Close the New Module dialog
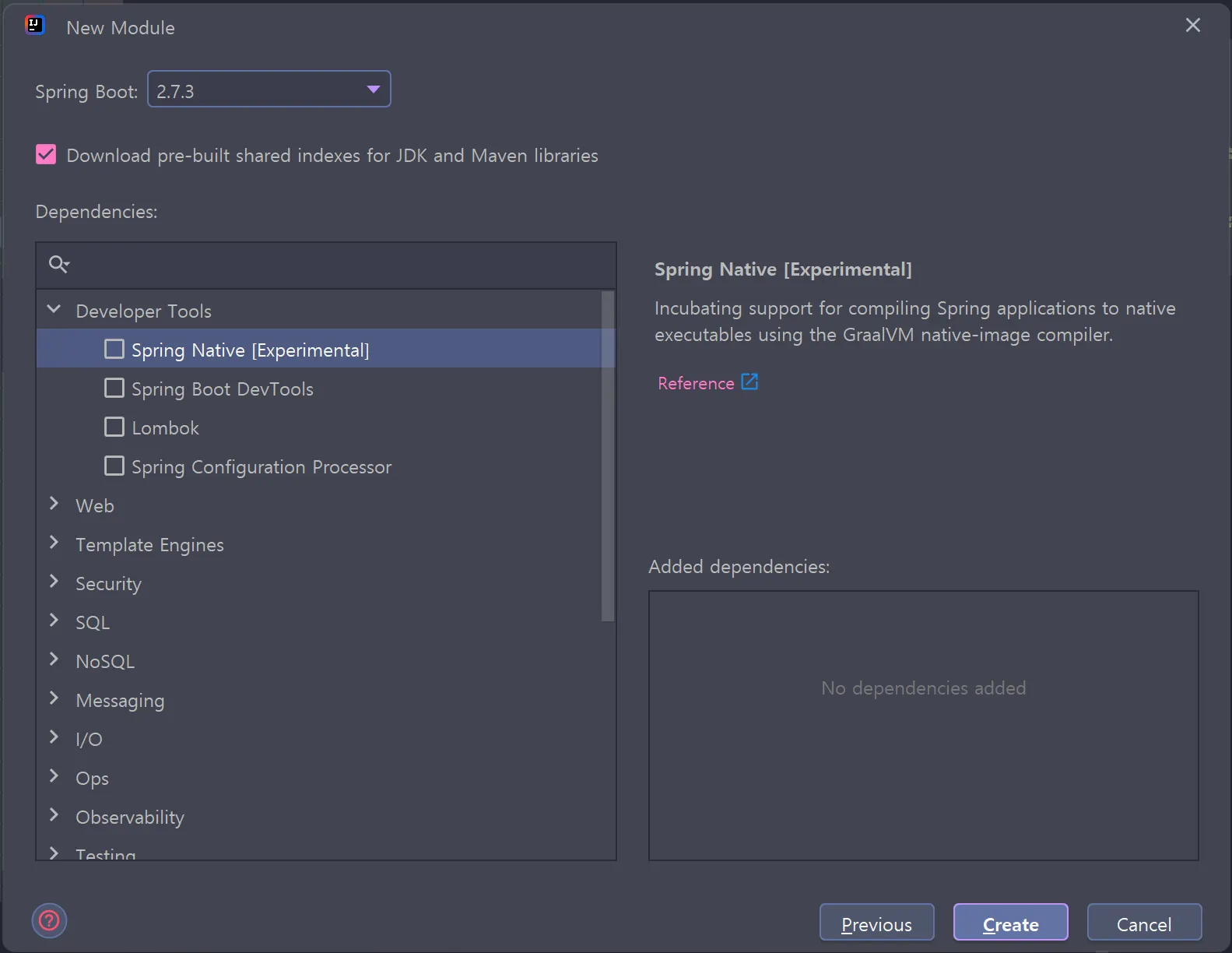 pyautogui.click(x=1192, y=26)
